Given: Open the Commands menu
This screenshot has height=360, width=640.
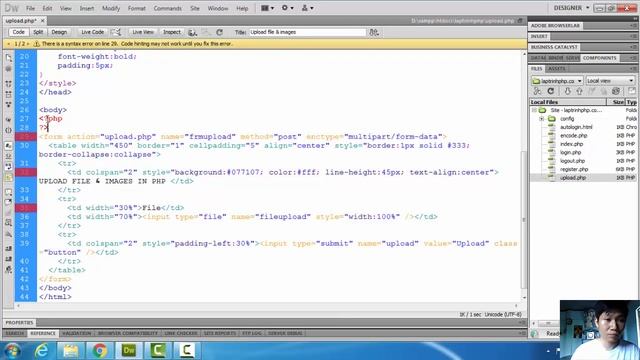Looking at the screenshot, I should [x=167, y=8].
